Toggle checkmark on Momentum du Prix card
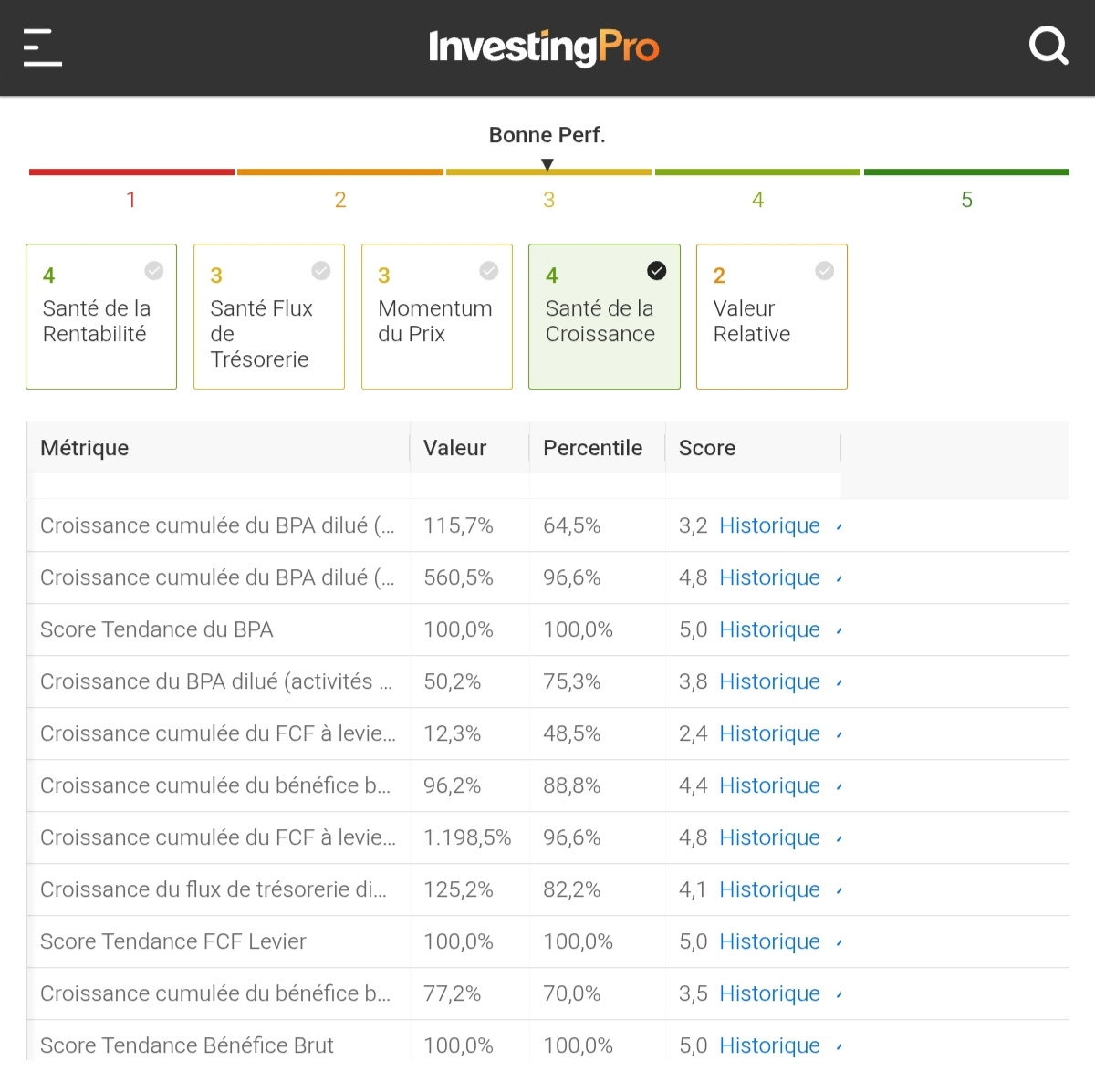Viewport: 1095px width, 1092px height. (489, 271)
